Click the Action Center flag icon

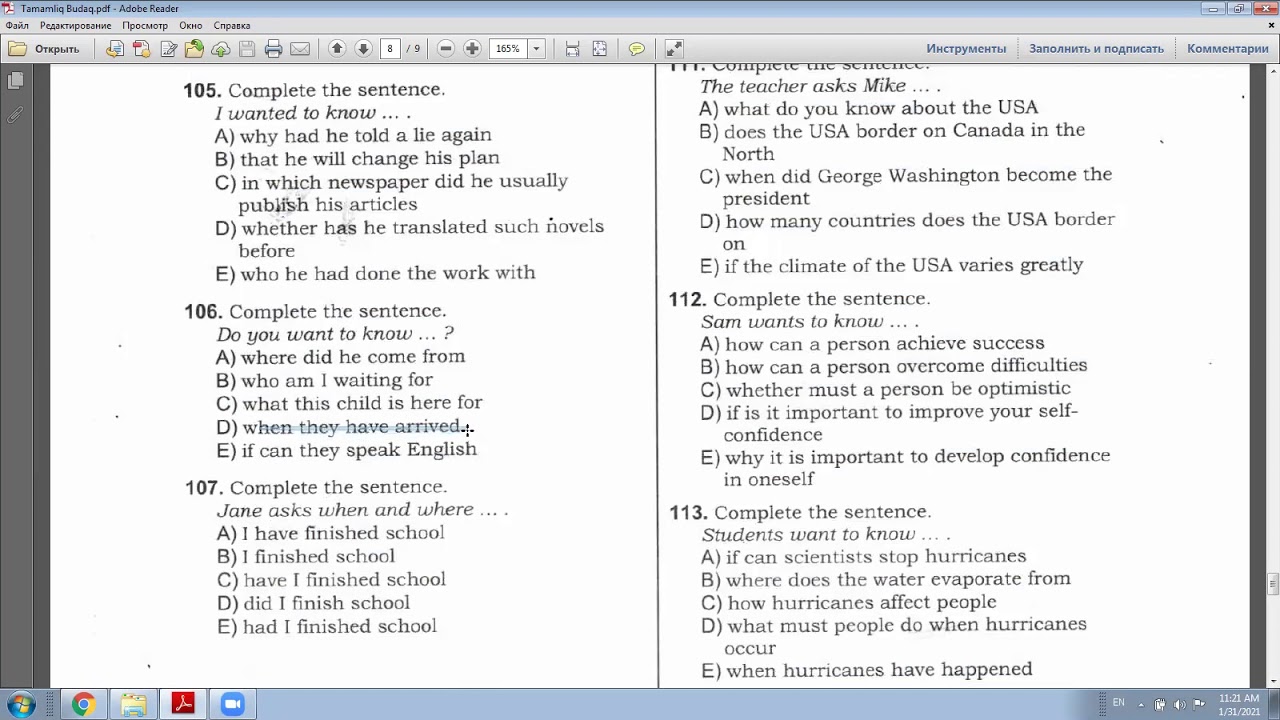[x=1199, y=704]
